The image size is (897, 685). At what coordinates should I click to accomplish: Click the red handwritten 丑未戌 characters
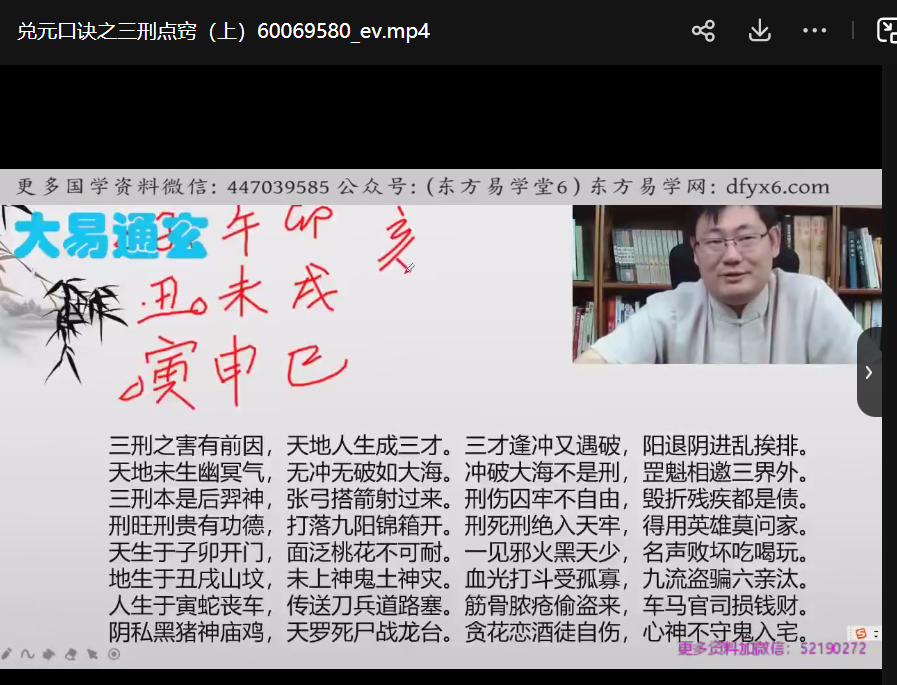242,297
